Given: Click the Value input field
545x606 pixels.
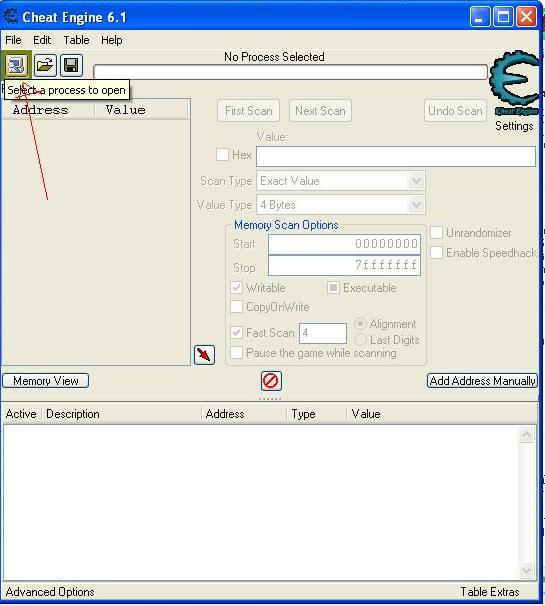Looking at the screenshot, I should point(396,156).
